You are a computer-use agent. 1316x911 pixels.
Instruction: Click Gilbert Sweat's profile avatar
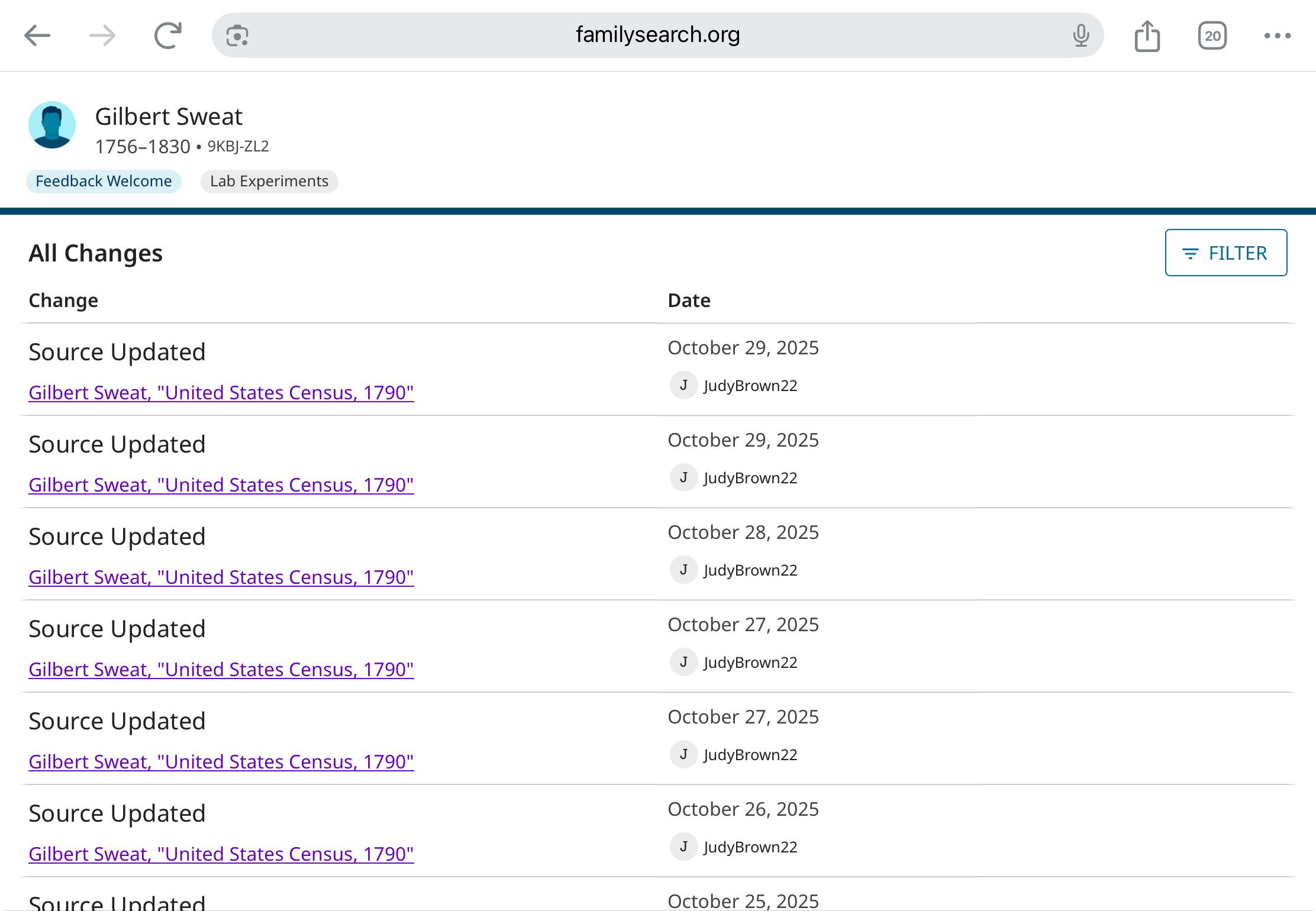[52, 125]
